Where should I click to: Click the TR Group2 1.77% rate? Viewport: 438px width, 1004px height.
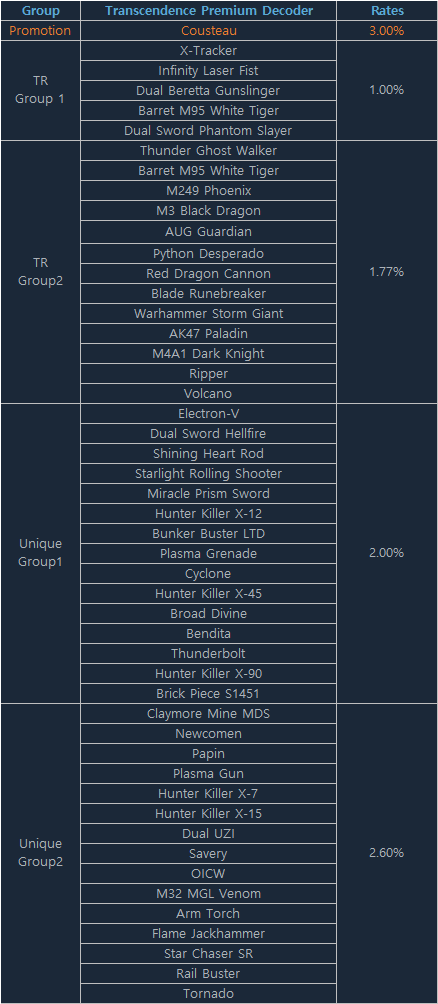(x=387, y=272)
